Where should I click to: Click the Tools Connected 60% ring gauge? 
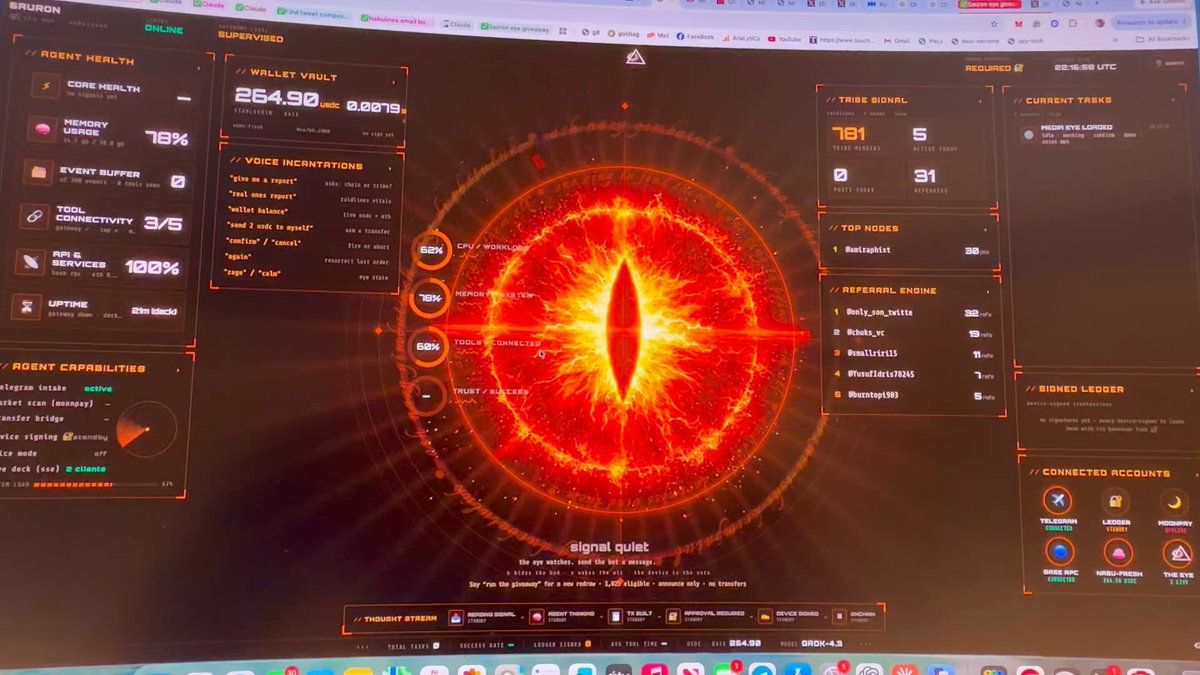pos(428,346)
